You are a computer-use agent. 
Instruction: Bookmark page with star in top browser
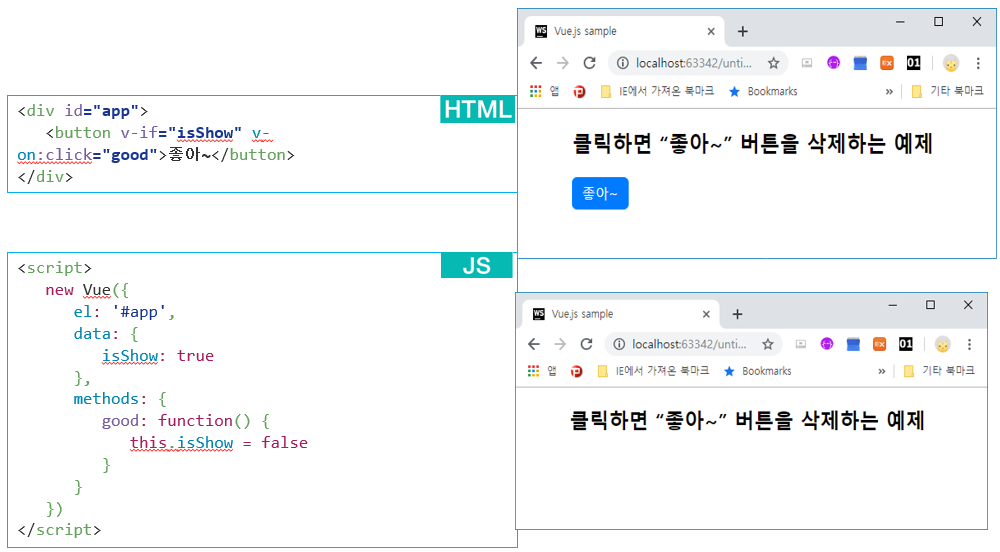(774, 63)
